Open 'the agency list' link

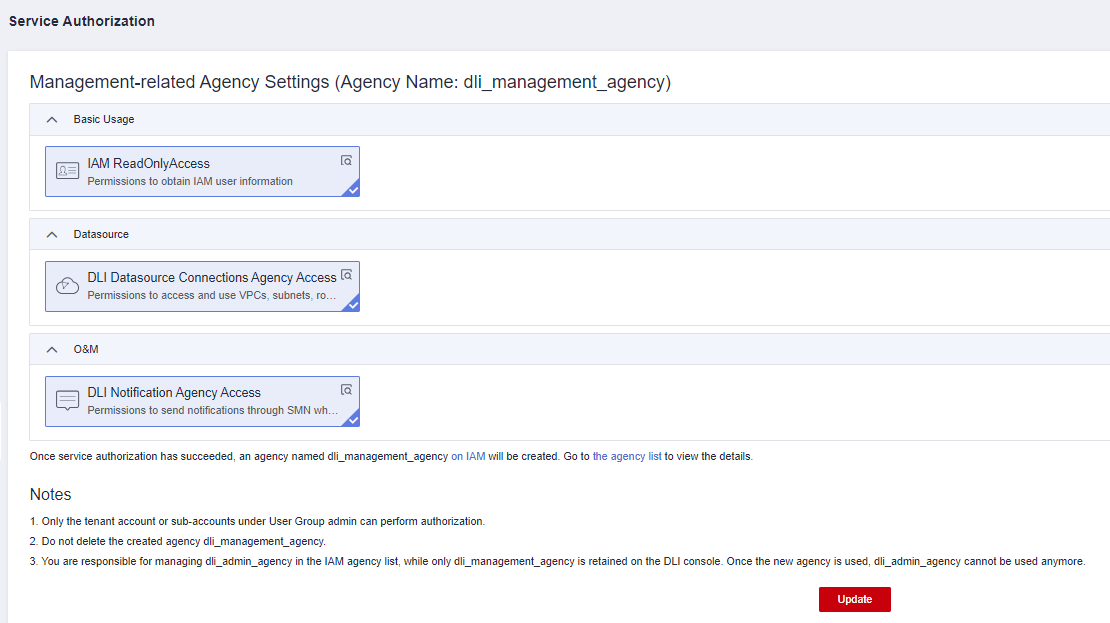click(626, 457)
